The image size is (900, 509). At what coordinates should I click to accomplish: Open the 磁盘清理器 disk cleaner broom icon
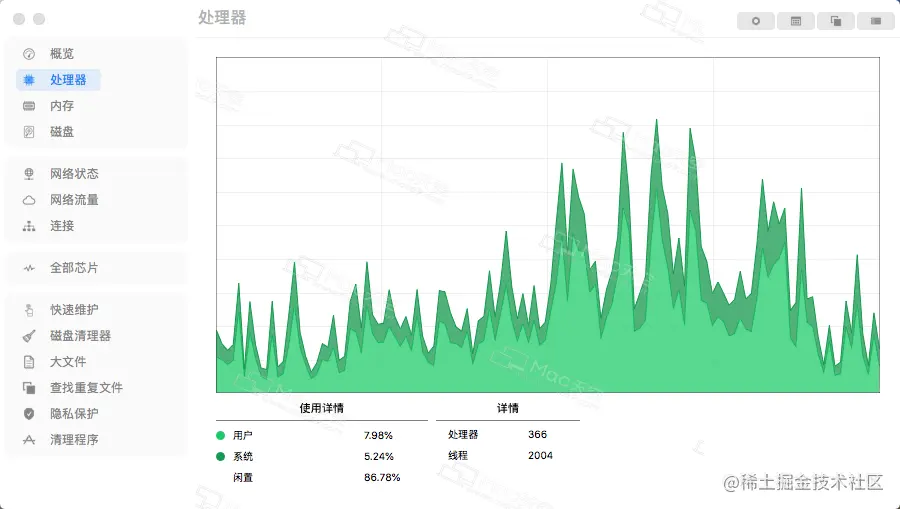29,336
